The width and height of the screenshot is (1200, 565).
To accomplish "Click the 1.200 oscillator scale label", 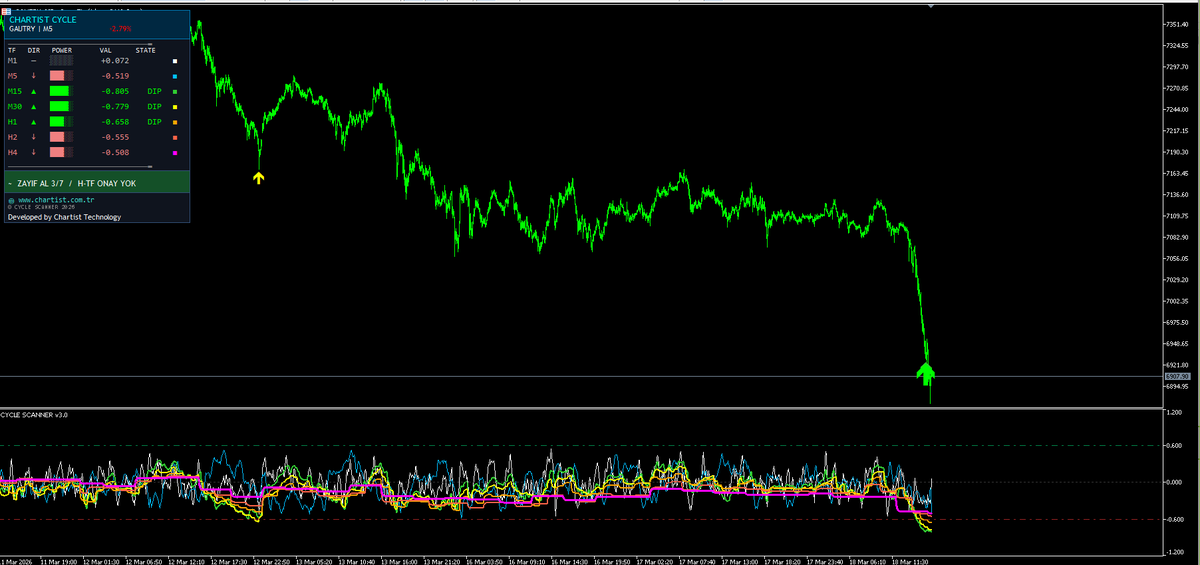I will pos(1174,411).
